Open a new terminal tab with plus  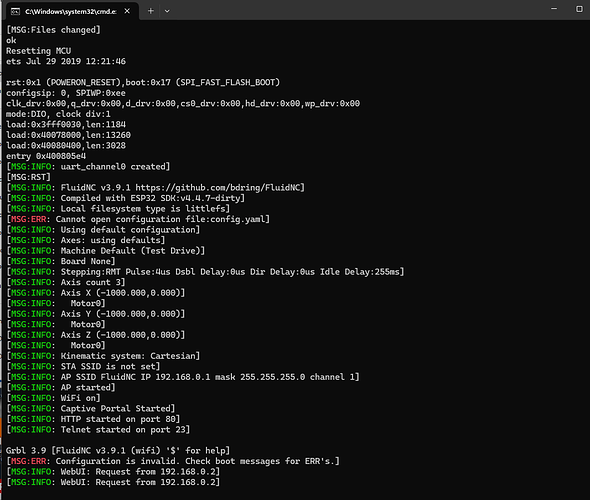(151, 11)
